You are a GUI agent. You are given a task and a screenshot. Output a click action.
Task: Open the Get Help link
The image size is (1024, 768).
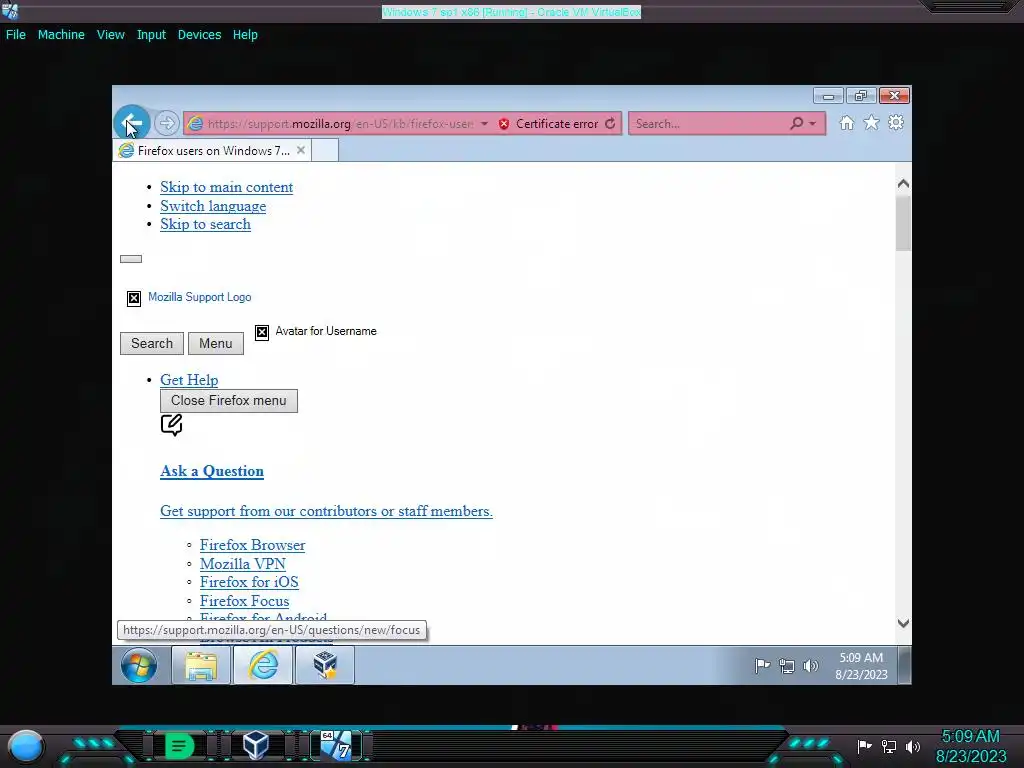click(189, 379)
